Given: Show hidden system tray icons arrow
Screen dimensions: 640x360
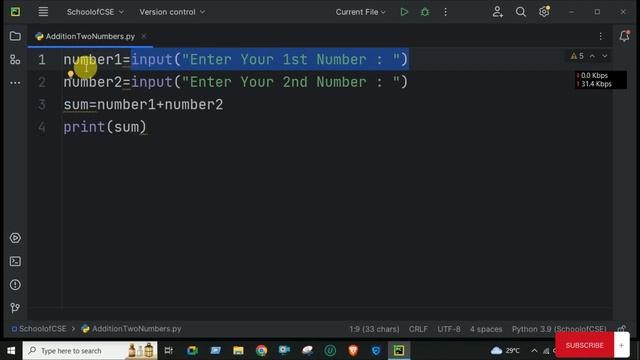Looking at the screenshot, I should tap(534, 351).
